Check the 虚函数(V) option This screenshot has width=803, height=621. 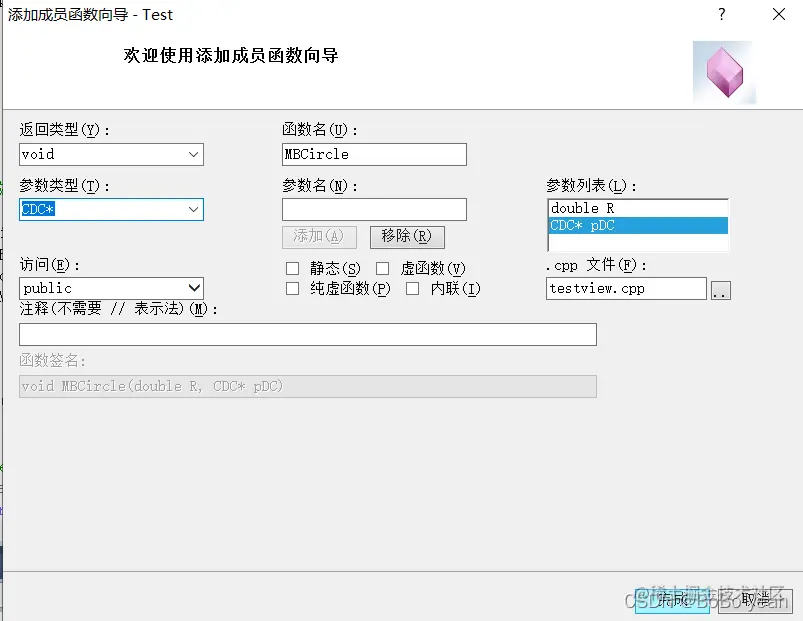tap(383, 268)
